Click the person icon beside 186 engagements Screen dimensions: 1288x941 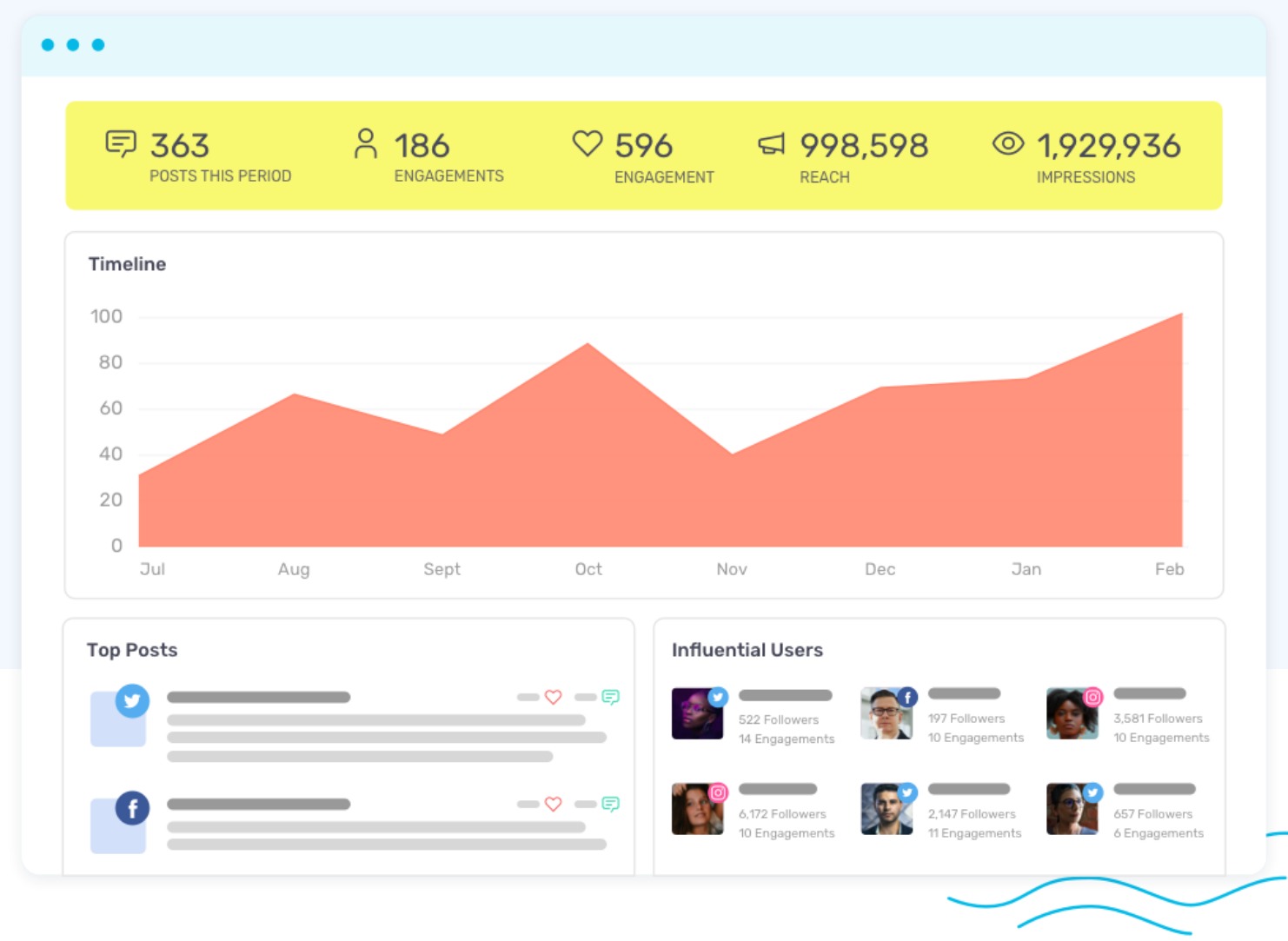click(x=367, y=142)
